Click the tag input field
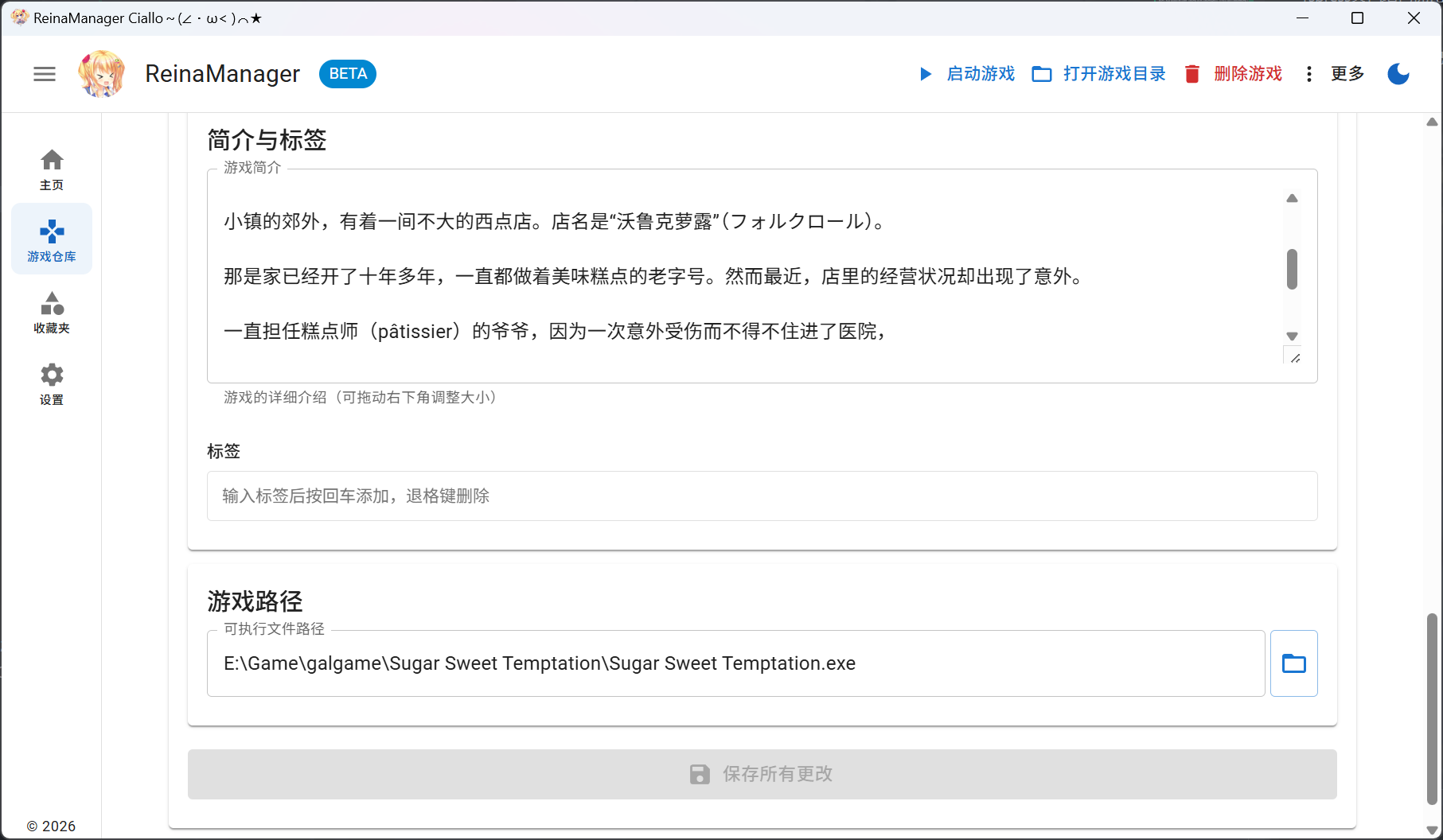Image resolution: width=1443 pixels, height=840 pixels. coord(761,496)
